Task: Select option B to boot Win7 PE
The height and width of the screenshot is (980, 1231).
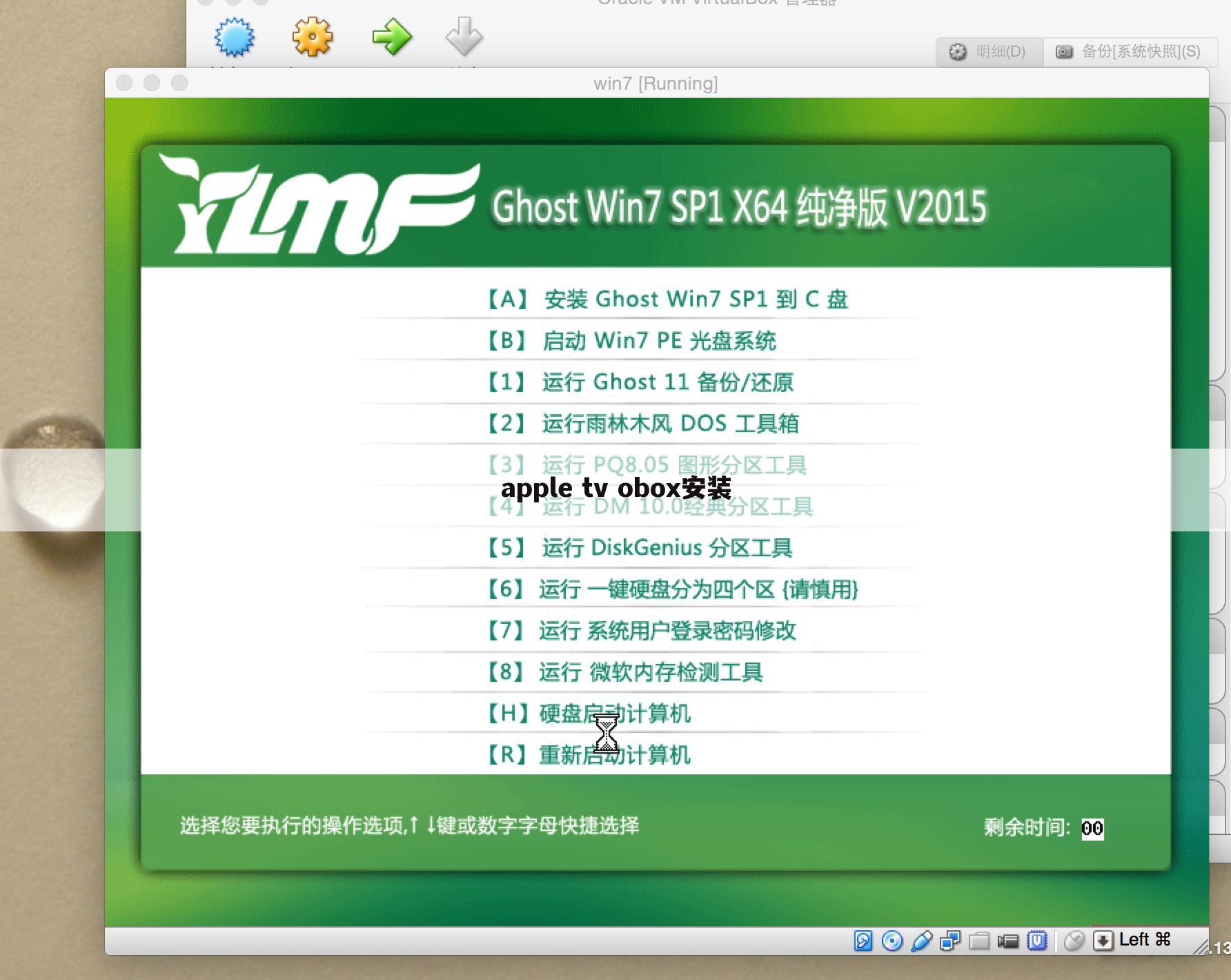Action: (631, 341)
